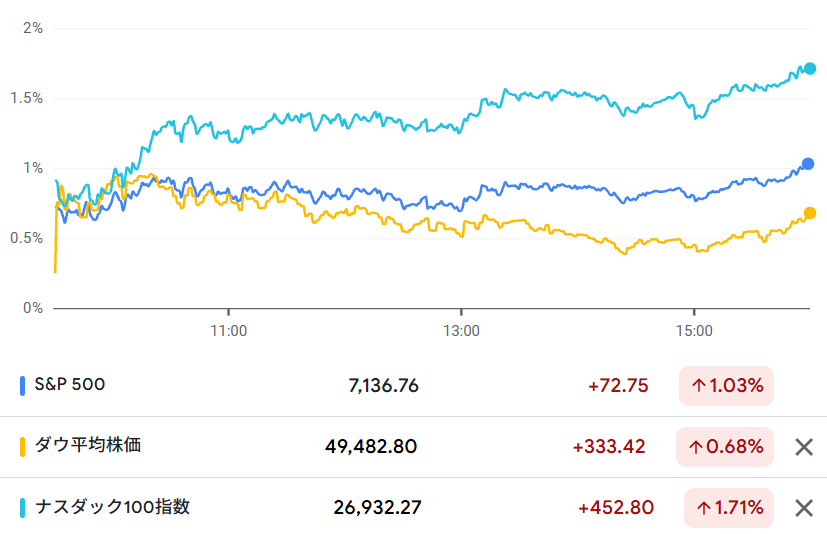Remove ダウ平均株価 using its X icon
The image size is (827, 534).
[x=803, y=447]
